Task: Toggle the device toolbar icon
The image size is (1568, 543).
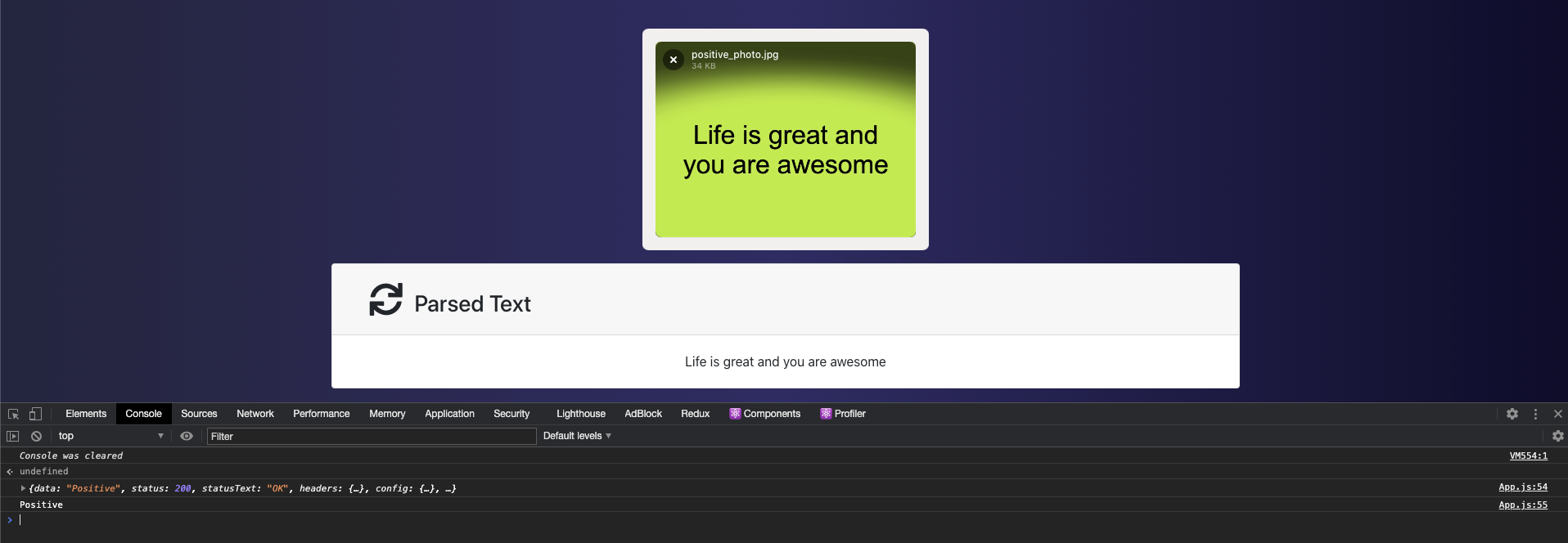Action: pyautogui.click(x=35, y=414)
